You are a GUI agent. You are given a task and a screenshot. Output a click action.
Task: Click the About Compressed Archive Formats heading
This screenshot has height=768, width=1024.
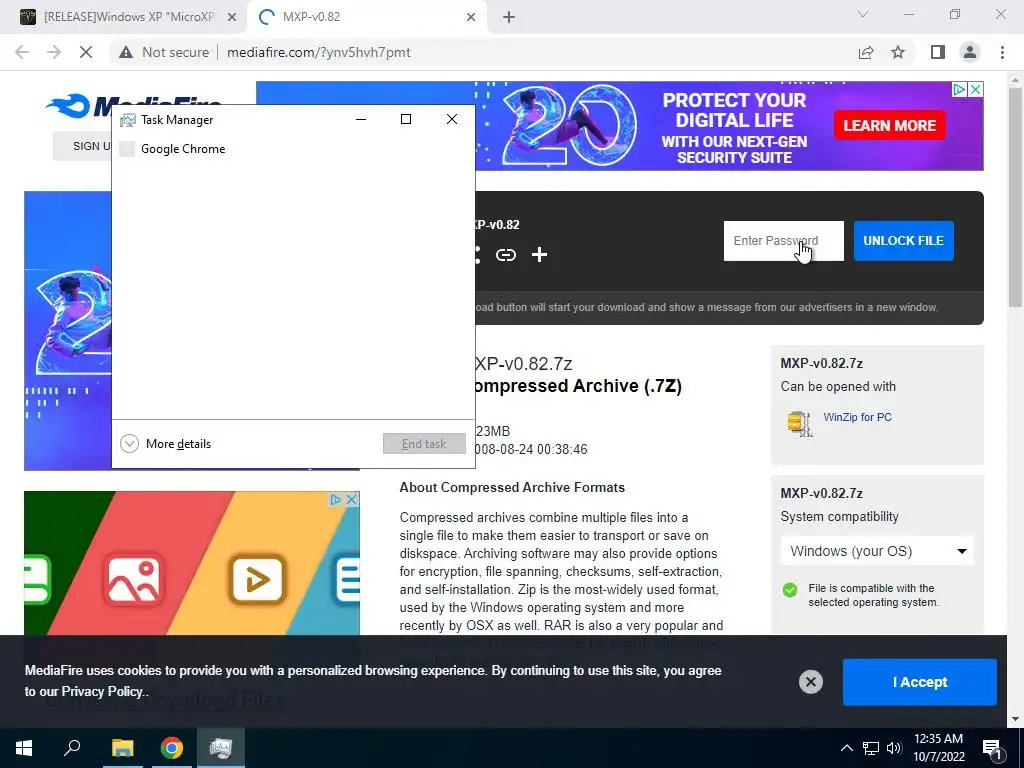coord(512,488)
